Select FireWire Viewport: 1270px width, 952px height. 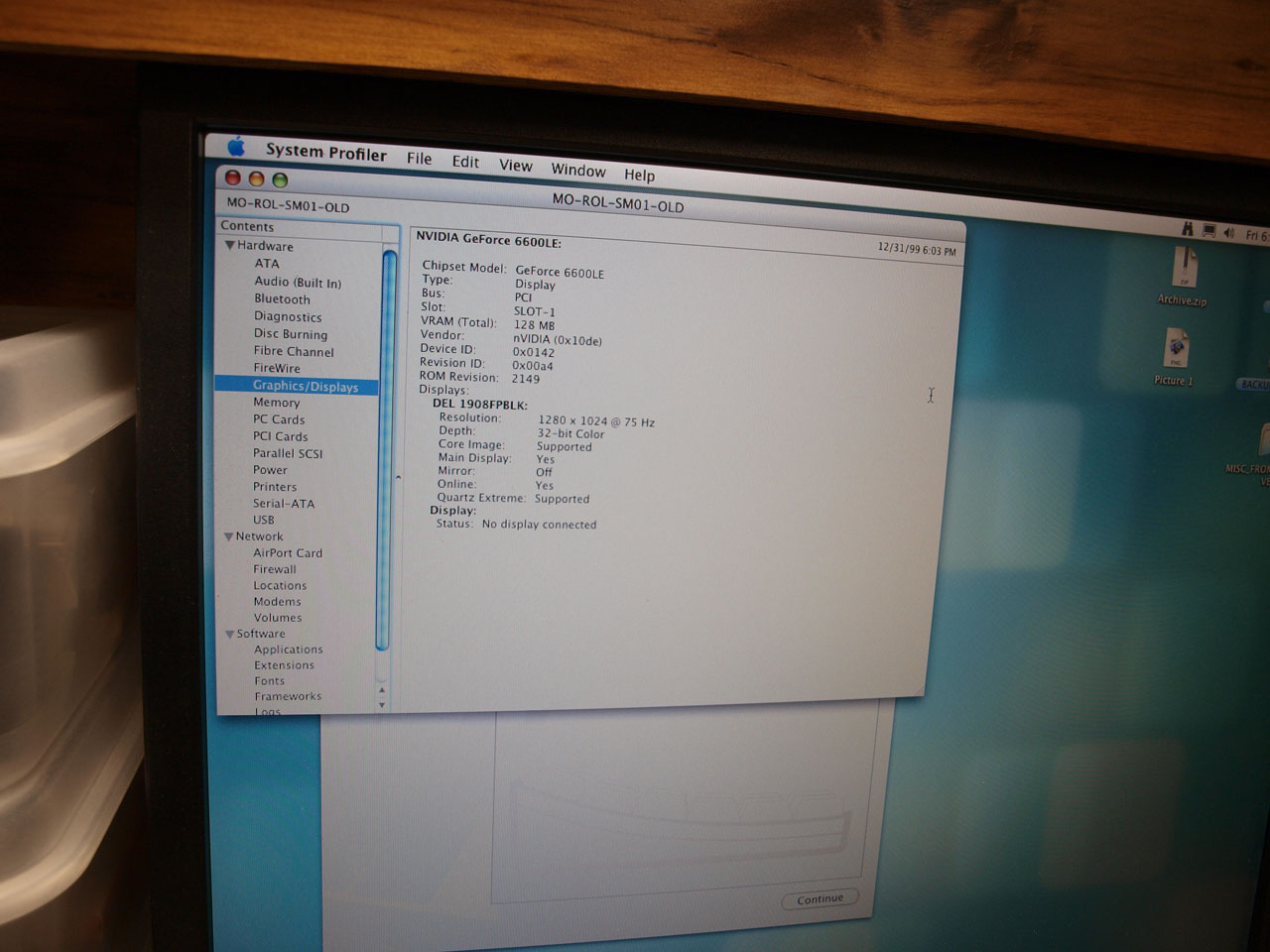point(277,368)
